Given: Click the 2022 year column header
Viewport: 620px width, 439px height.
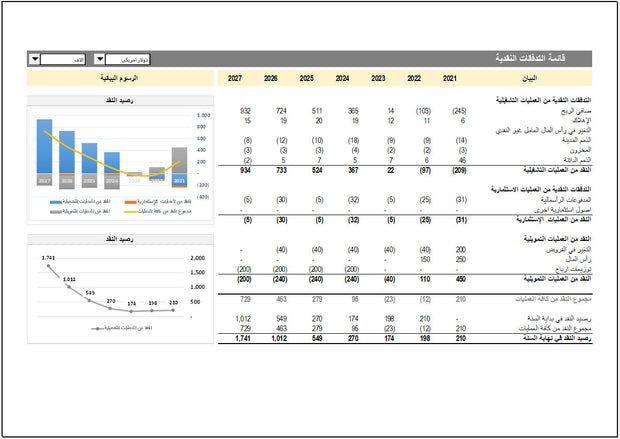Looking at the screenshot, I should (x=414, y=78).
